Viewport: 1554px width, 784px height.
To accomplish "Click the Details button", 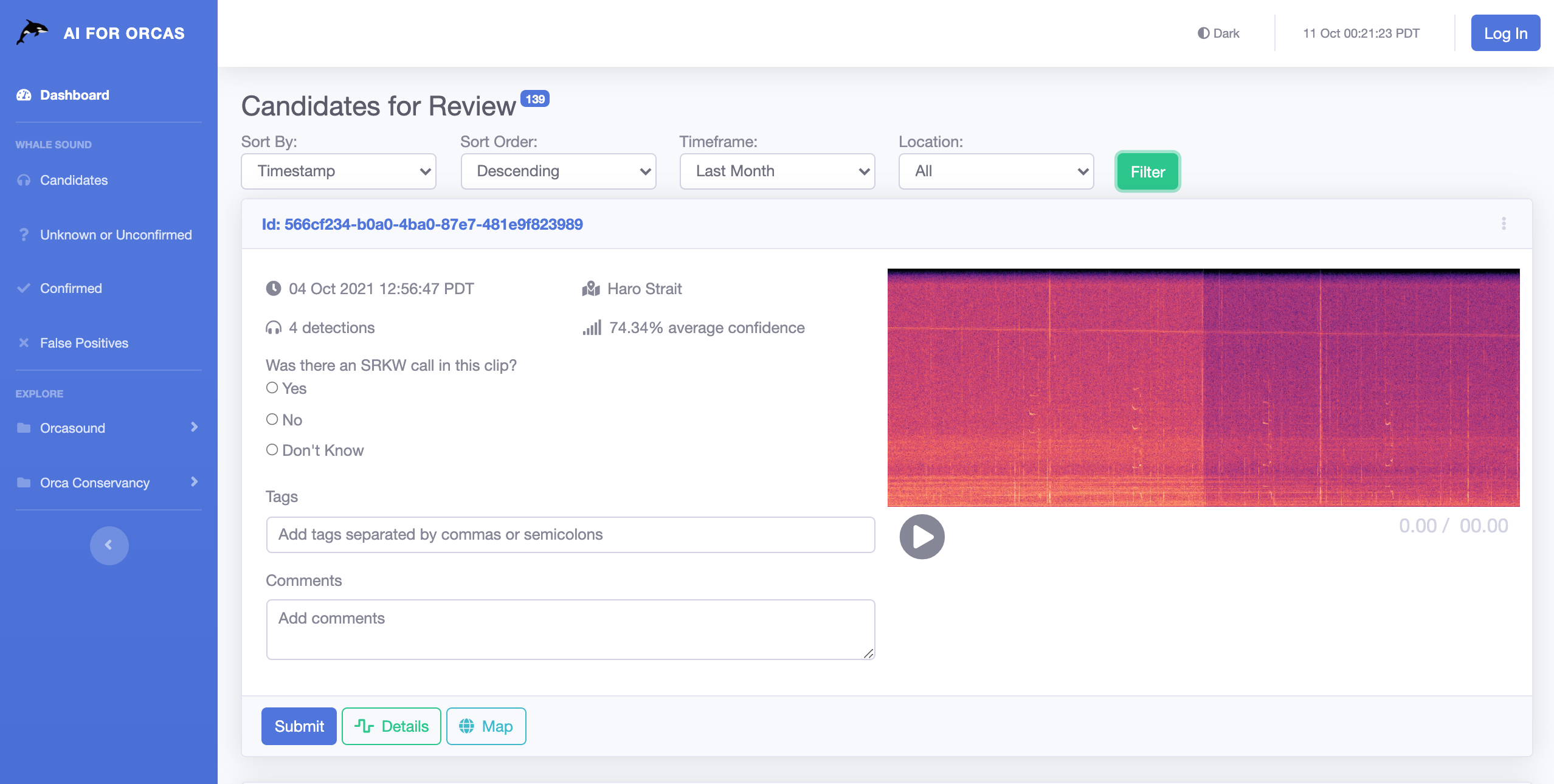I will click(392, 726).
